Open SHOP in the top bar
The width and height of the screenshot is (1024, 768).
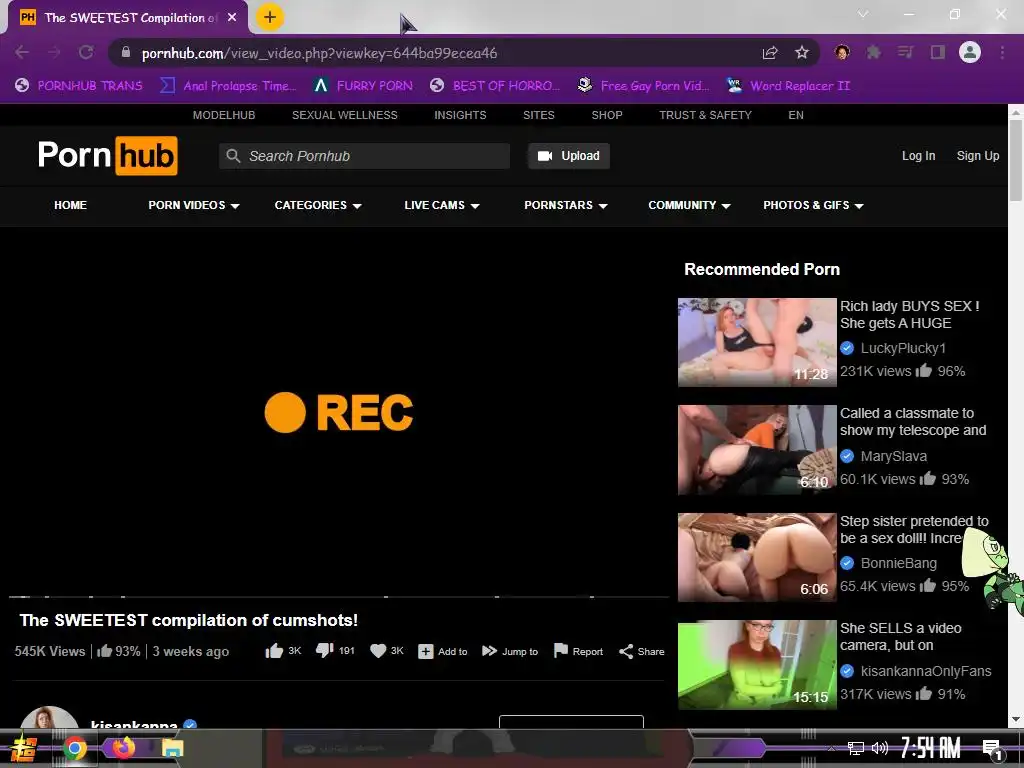point(607,115)
